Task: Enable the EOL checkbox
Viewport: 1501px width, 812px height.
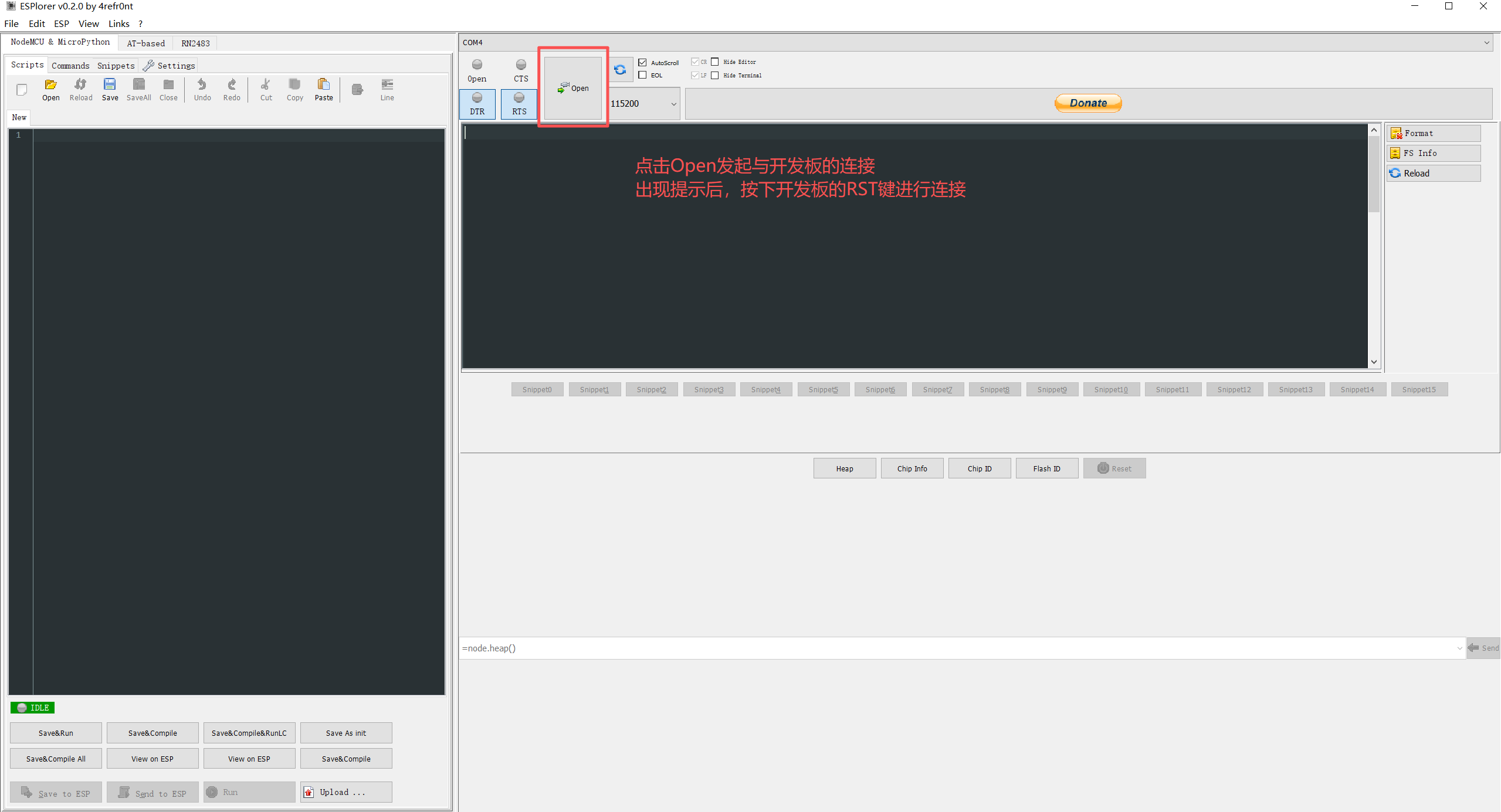Action: click(x=643, y=75)
